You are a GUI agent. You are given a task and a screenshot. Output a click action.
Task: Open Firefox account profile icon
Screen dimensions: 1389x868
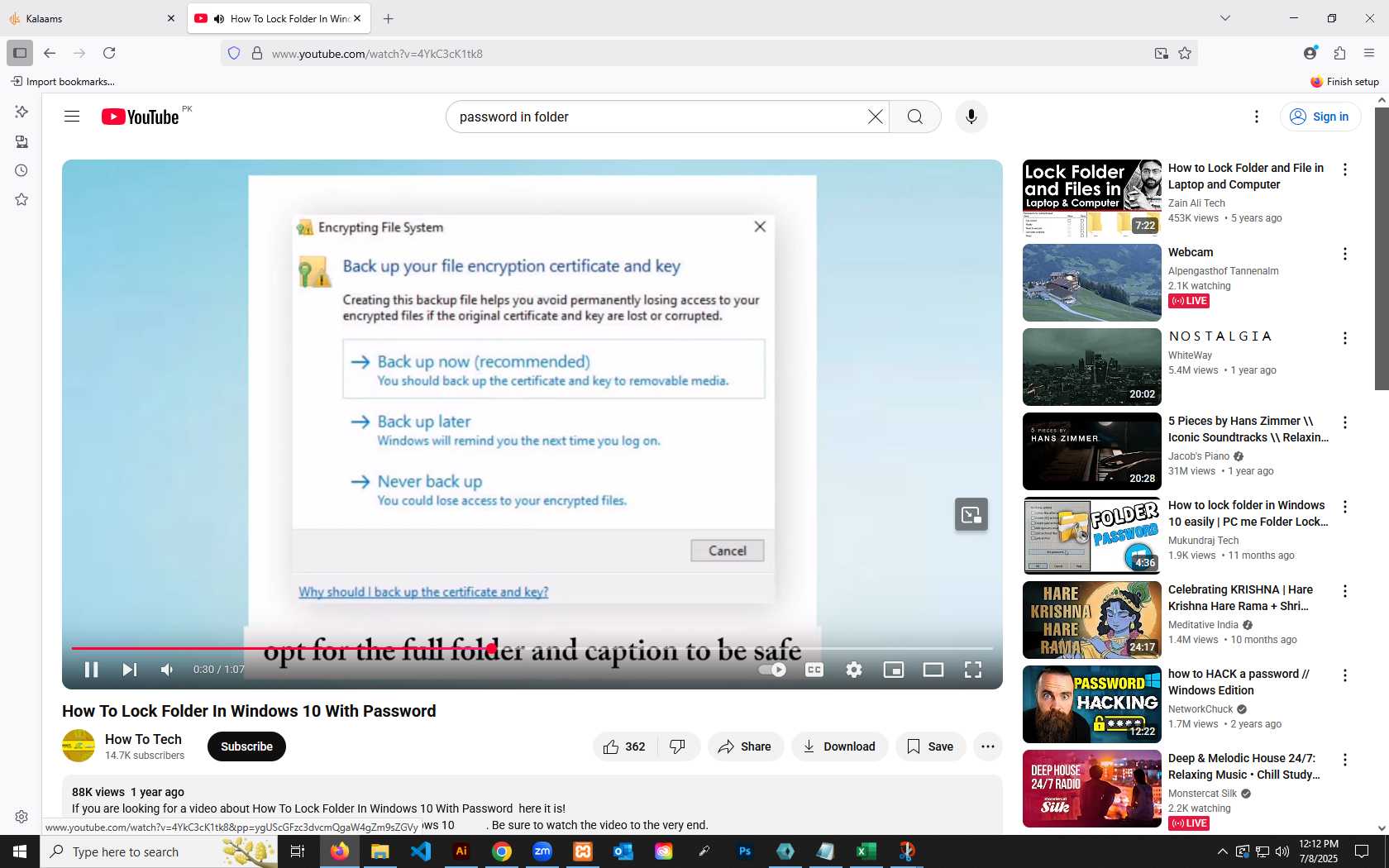point(1310,53)
